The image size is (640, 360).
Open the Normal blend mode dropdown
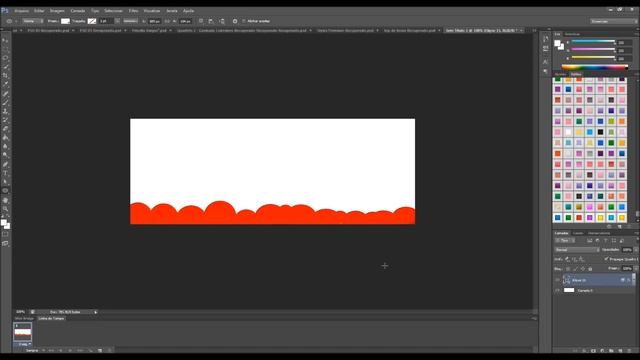coord(577,249)
